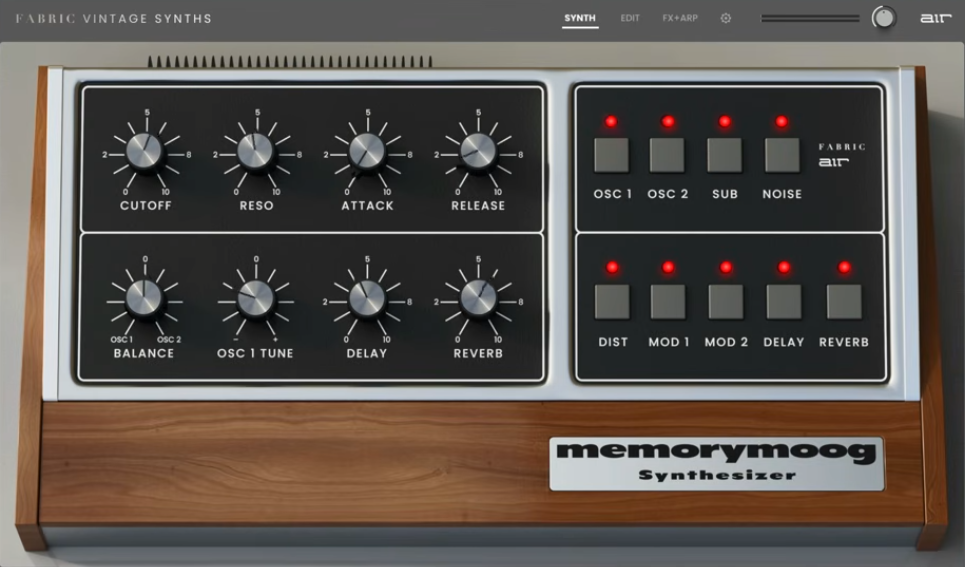Viewport: 965px width, 567px height.
Task: Toggle the MOD 2 effect button
Action: click(x=726, y=302)
